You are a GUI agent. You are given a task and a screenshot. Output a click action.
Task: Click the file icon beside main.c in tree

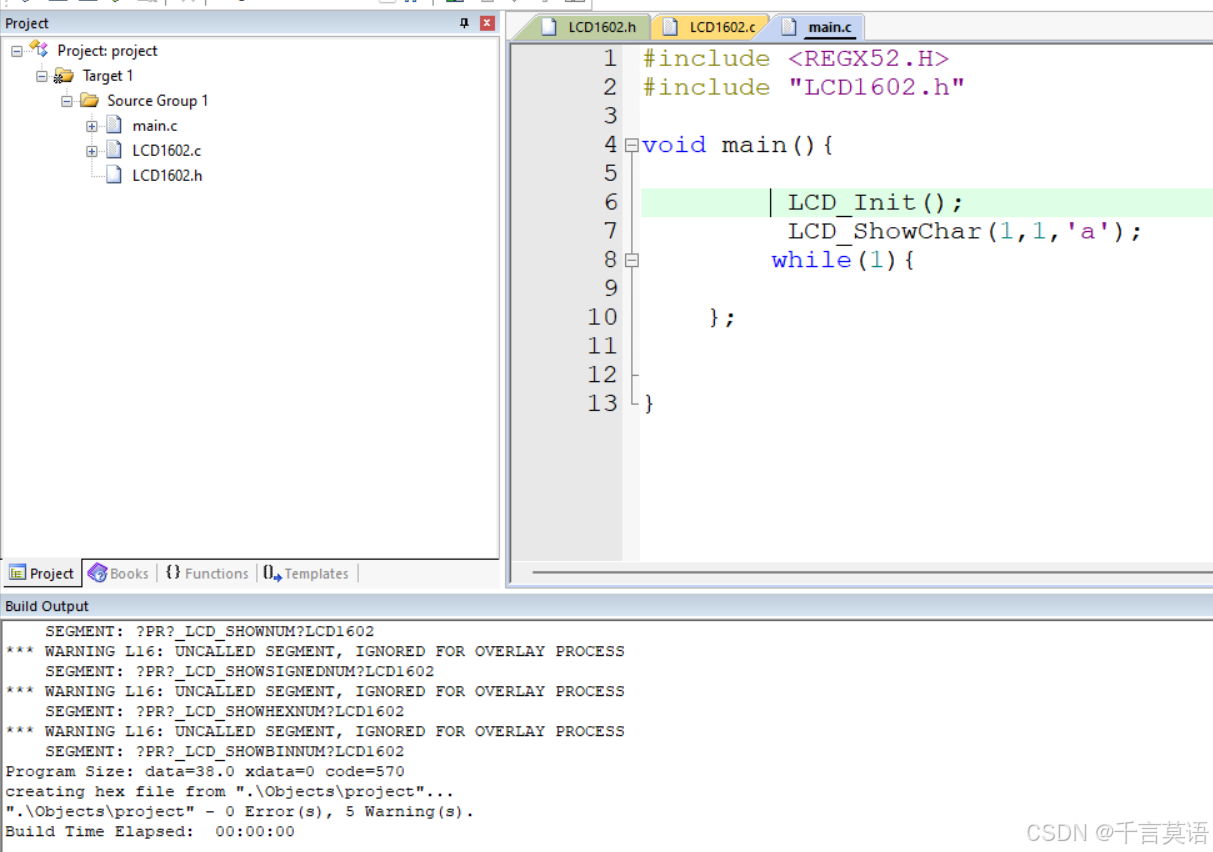[114, 125]
